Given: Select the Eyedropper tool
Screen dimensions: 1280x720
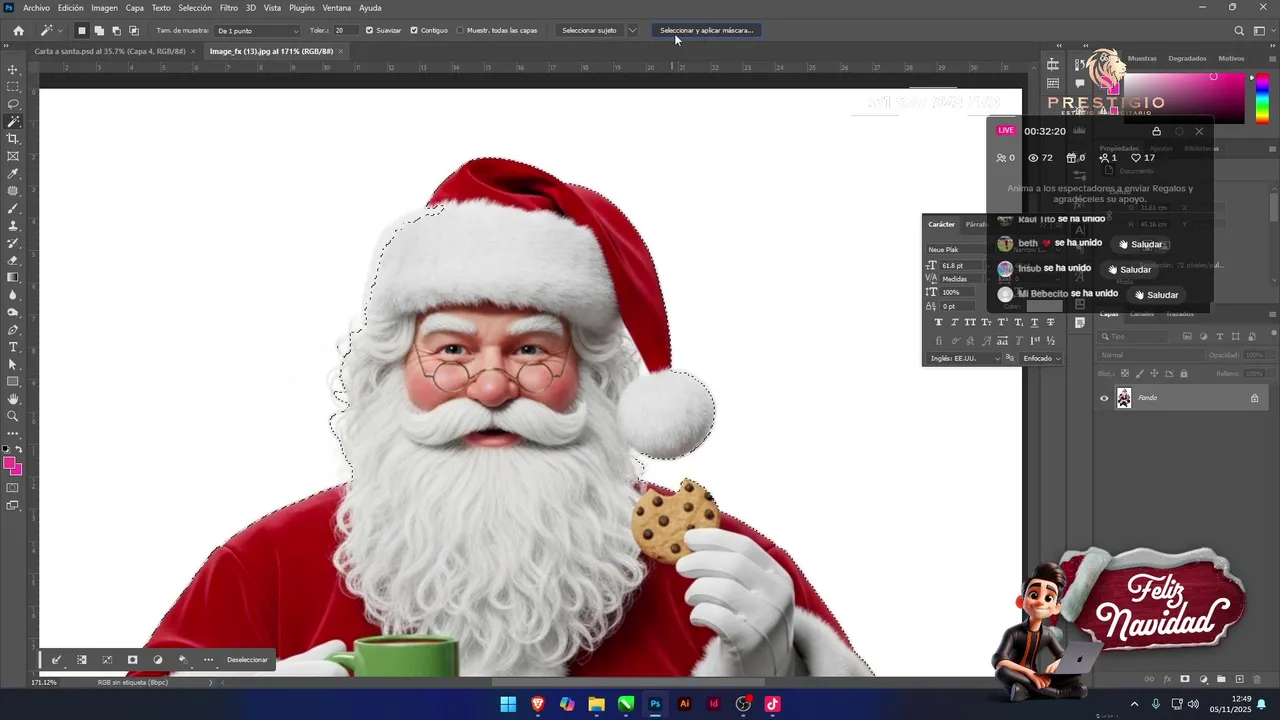Looking at the screenshot, I should point(13,174).
